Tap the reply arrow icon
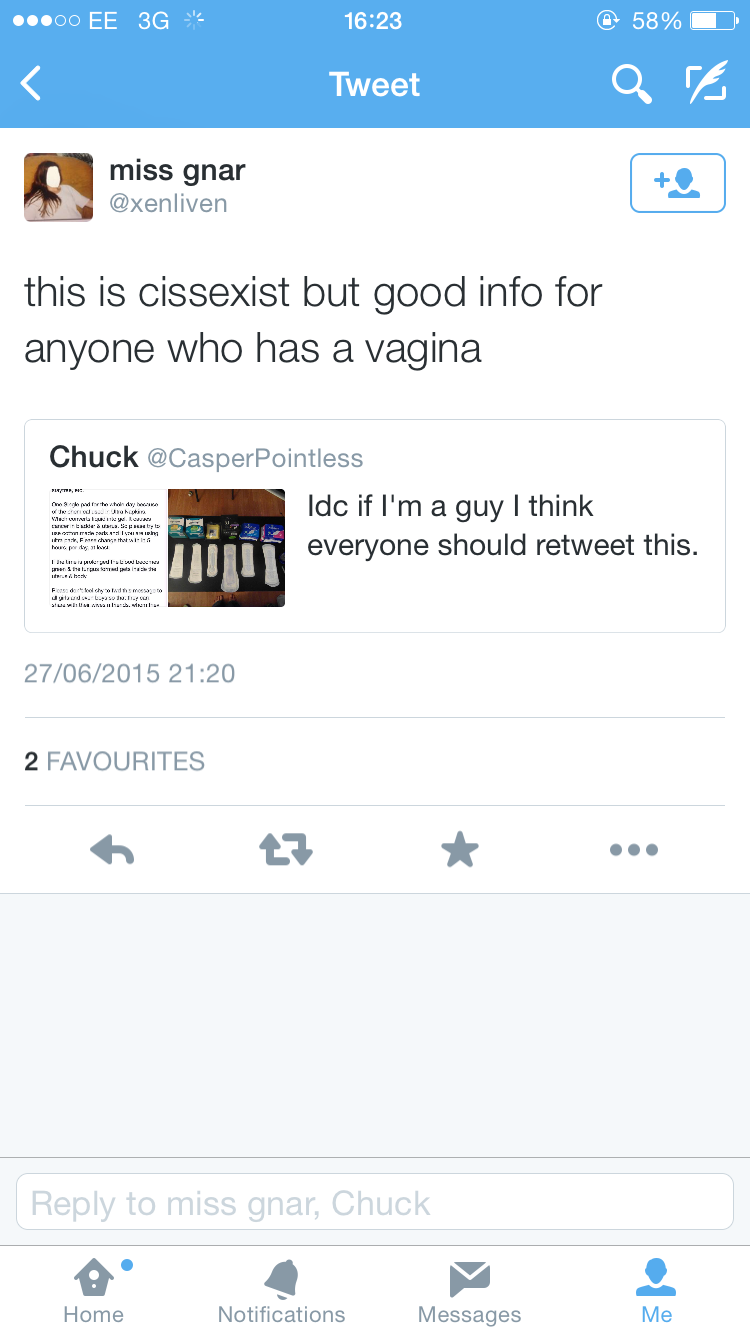Image resolution: width=750 pixels, height=1334 pixels. [112, 850]
